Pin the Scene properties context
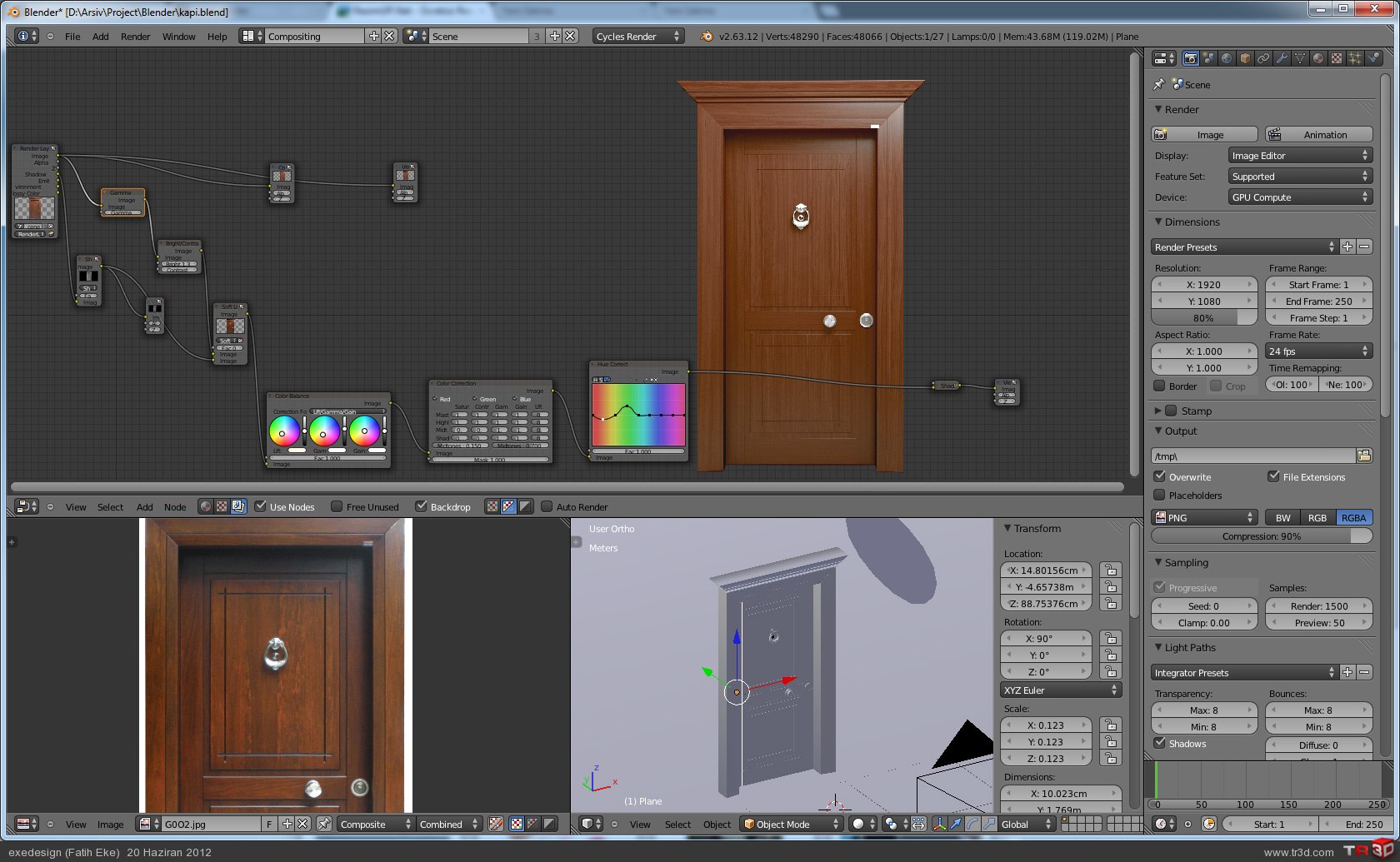 click(x=1158, y=84)
